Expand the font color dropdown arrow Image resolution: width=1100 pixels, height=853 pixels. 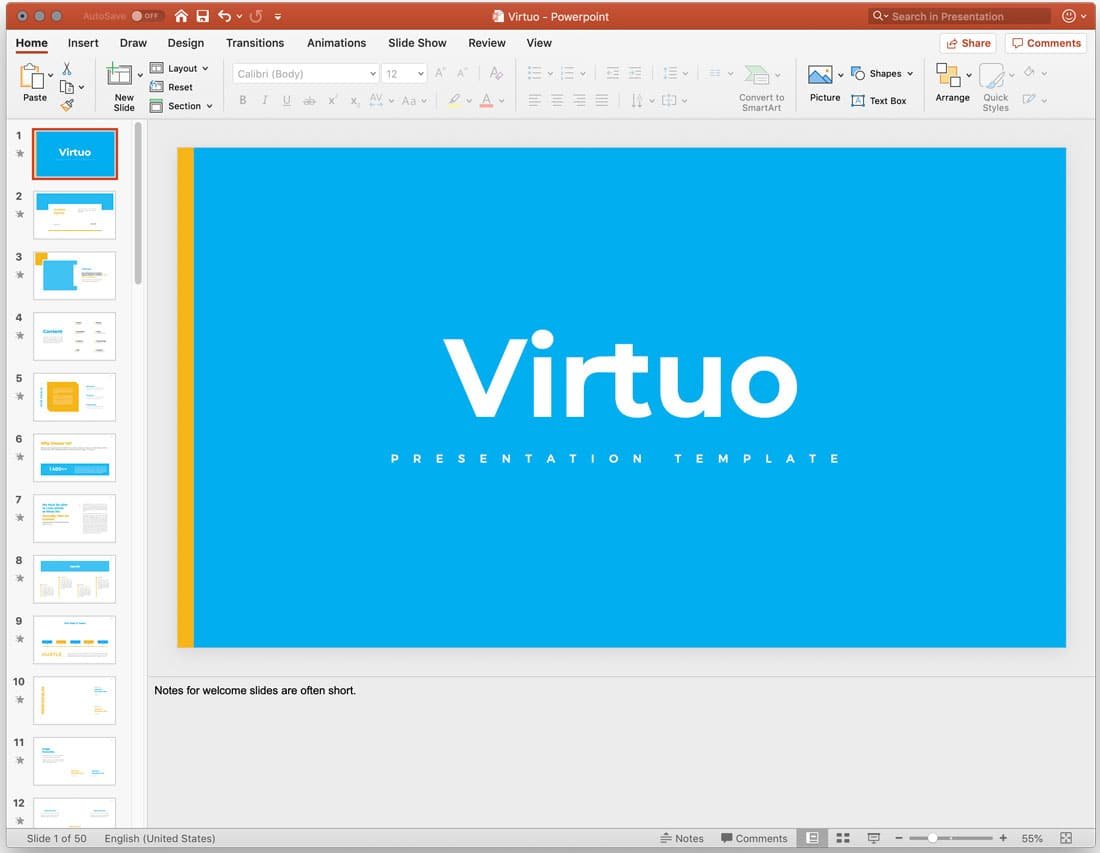click(x=499, y=100)
